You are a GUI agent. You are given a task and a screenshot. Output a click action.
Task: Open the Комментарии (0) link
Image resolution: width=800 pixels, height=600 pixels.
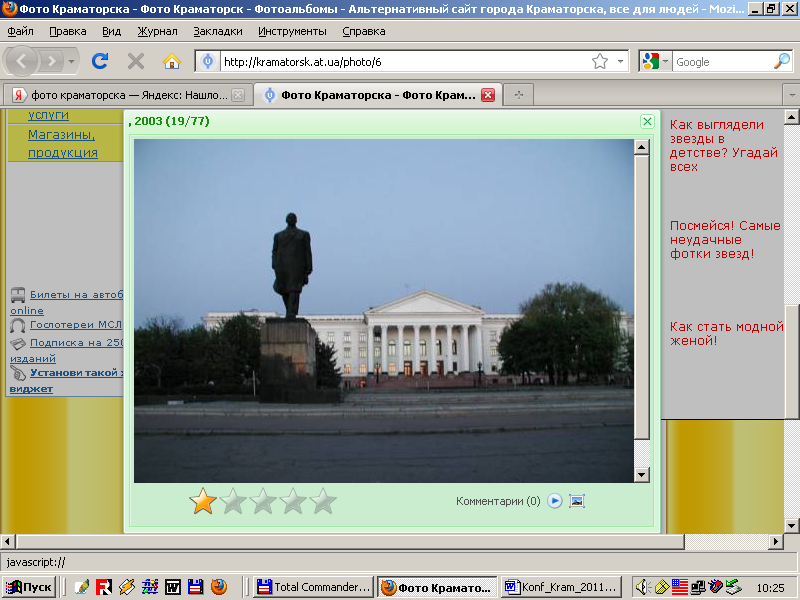click(x=498, y=501)
